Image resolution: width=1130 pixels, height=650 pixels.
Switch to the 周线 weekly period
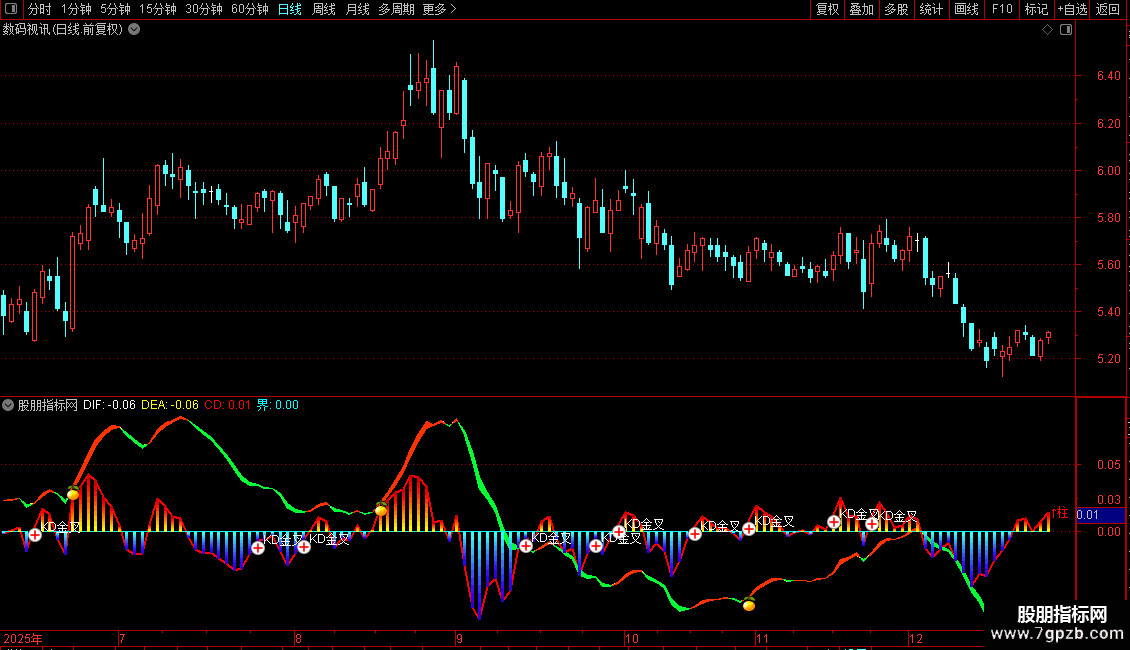pos(324,9)
